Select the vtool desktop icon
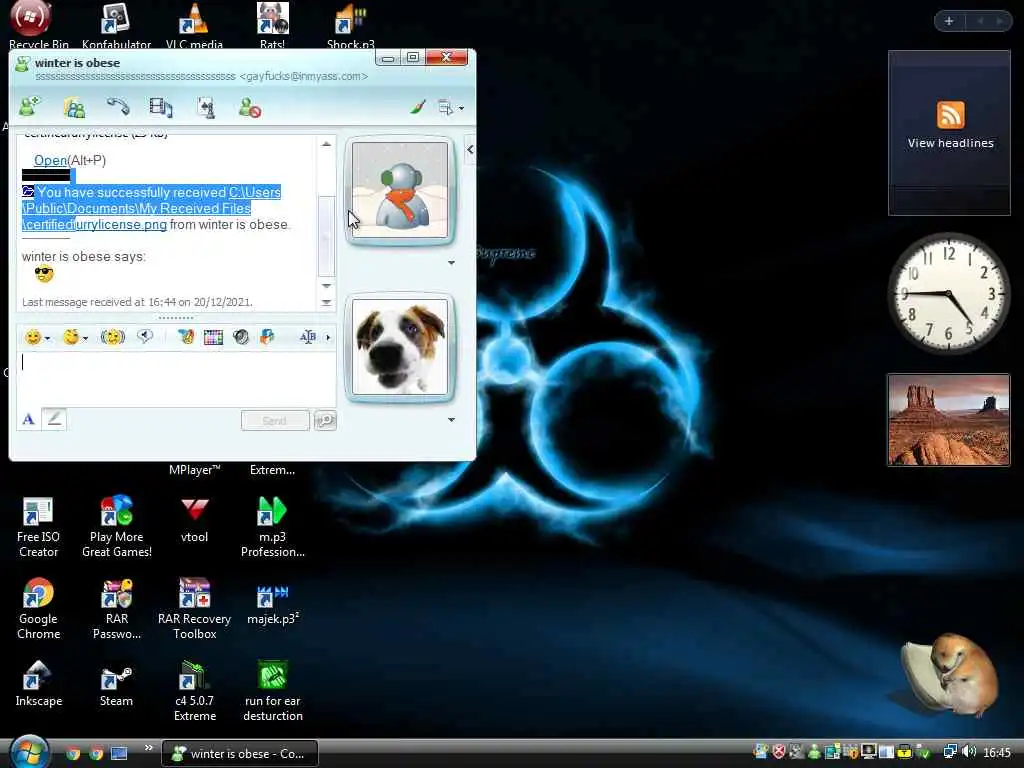The height and width of the screenshot is (768, 1024). 195,521
